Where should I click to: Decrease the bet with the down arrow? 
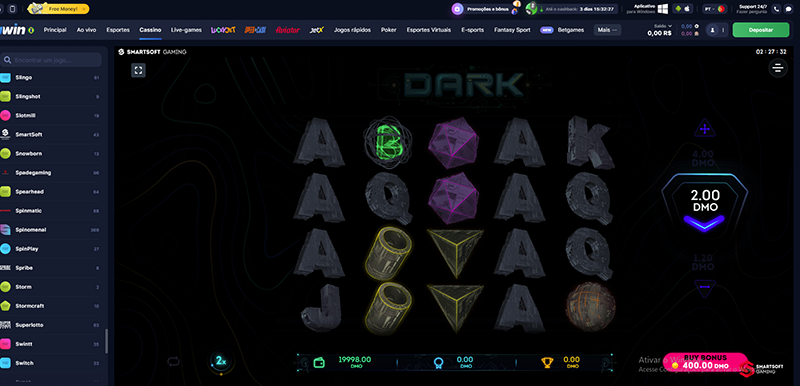tap(705, 288)
